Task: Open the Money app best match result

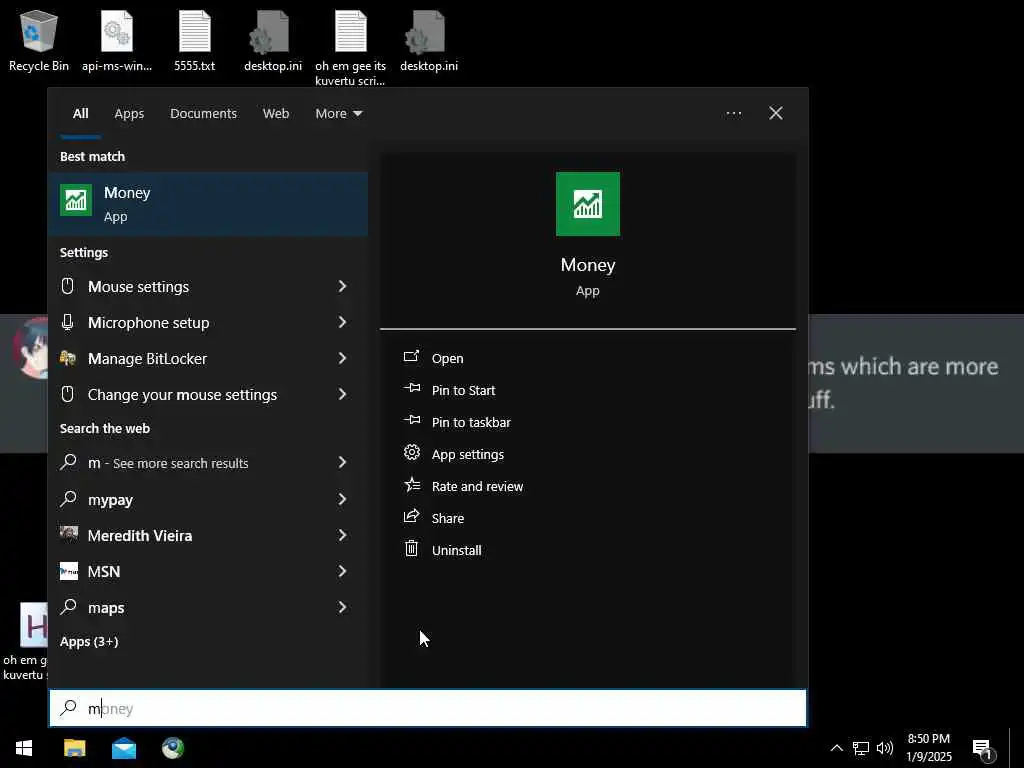Action: pos(208,204)
